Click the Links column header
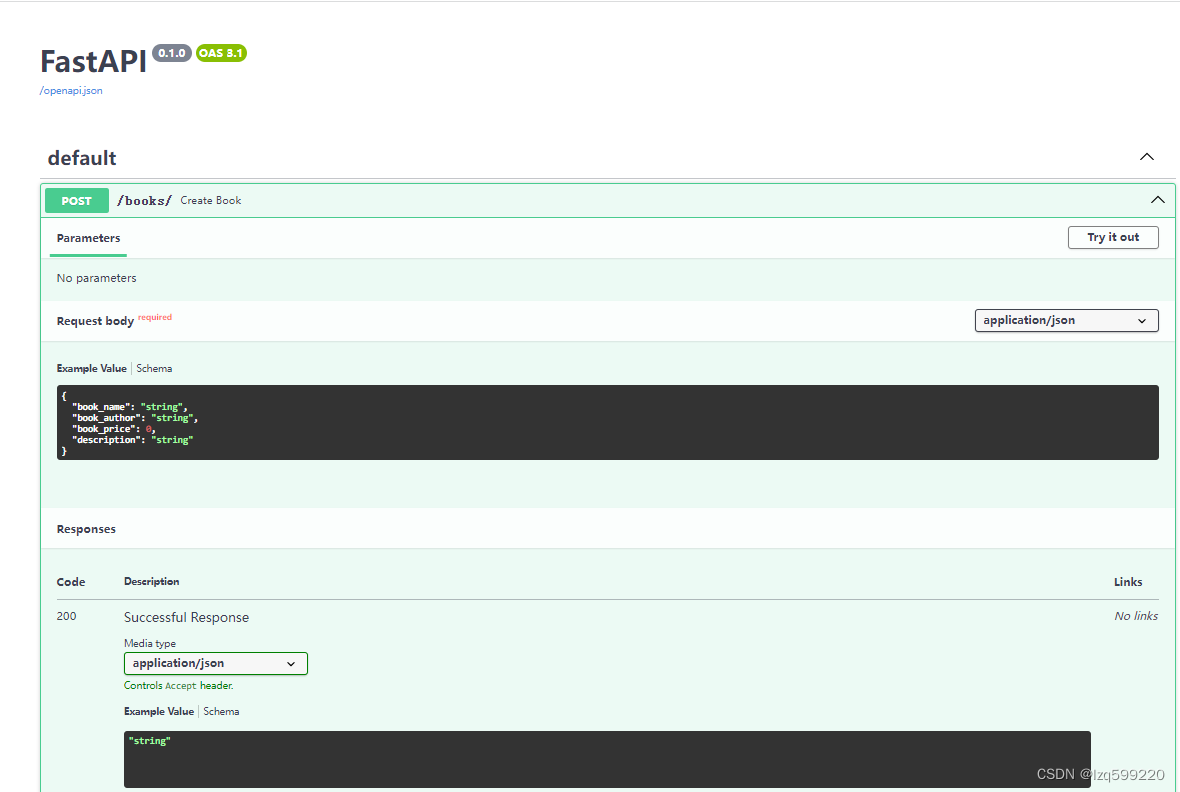This screenshot has width=1180, height=792. pos(1128,582)
